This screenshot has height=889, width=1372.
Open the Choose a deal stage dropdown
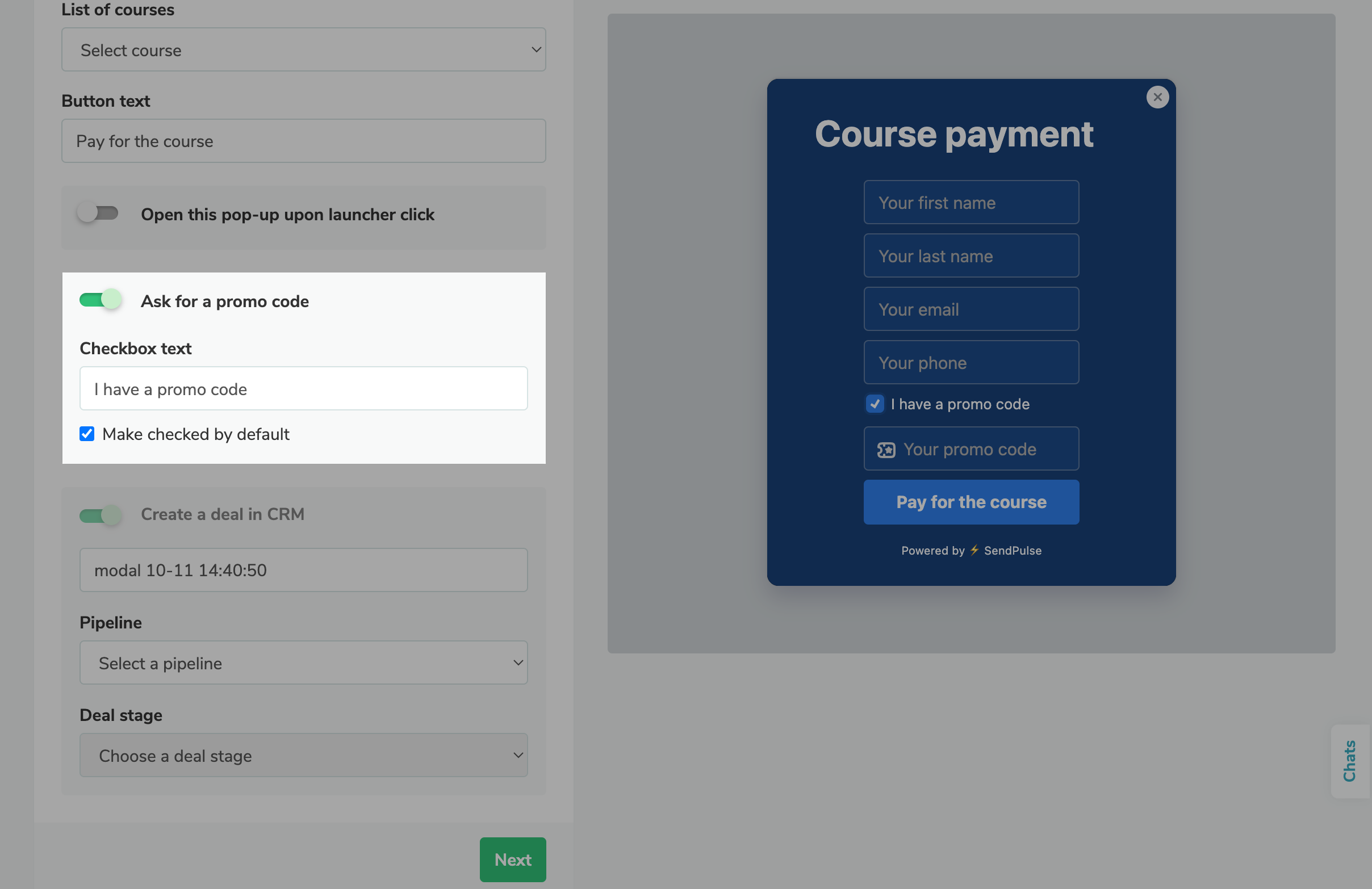pos(303,756)
